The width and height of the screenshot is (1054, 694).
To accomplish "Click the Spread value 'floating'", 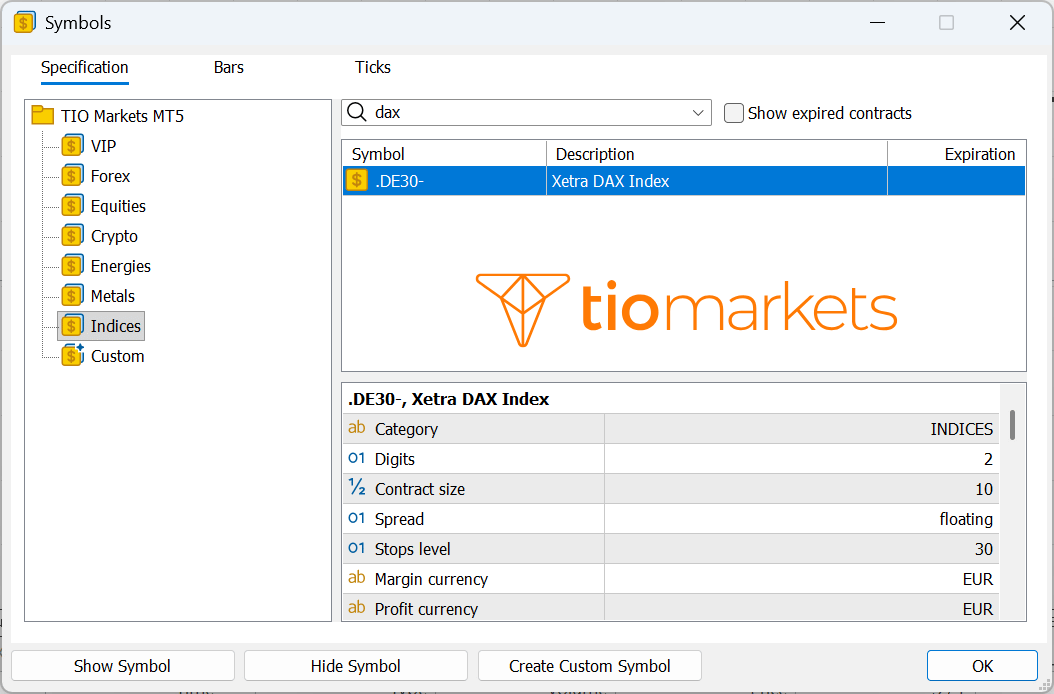I will (966, 519).
